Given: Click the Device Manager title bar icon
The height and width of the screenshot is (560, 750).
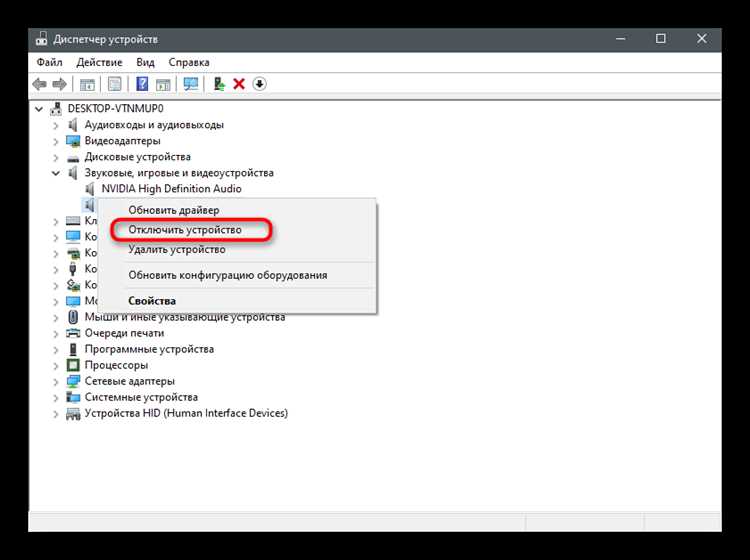Looking at the screenshot, I should click(x=42, y=39).
